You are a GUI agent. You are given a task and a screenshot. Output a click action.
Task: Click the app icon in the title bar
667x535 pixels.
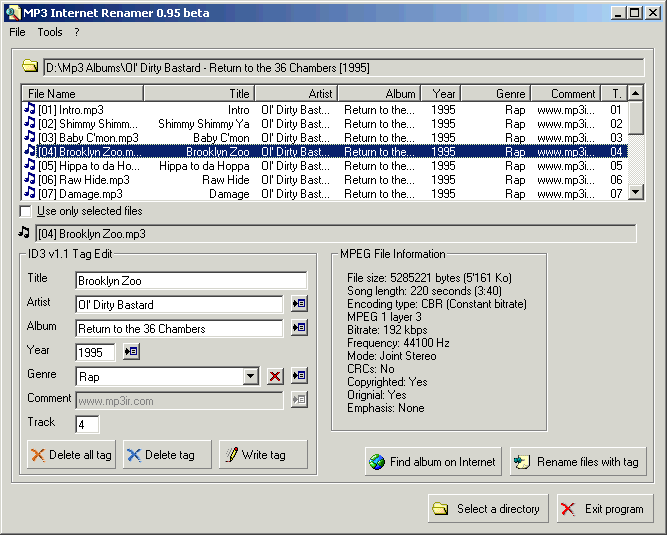point(13,13)
